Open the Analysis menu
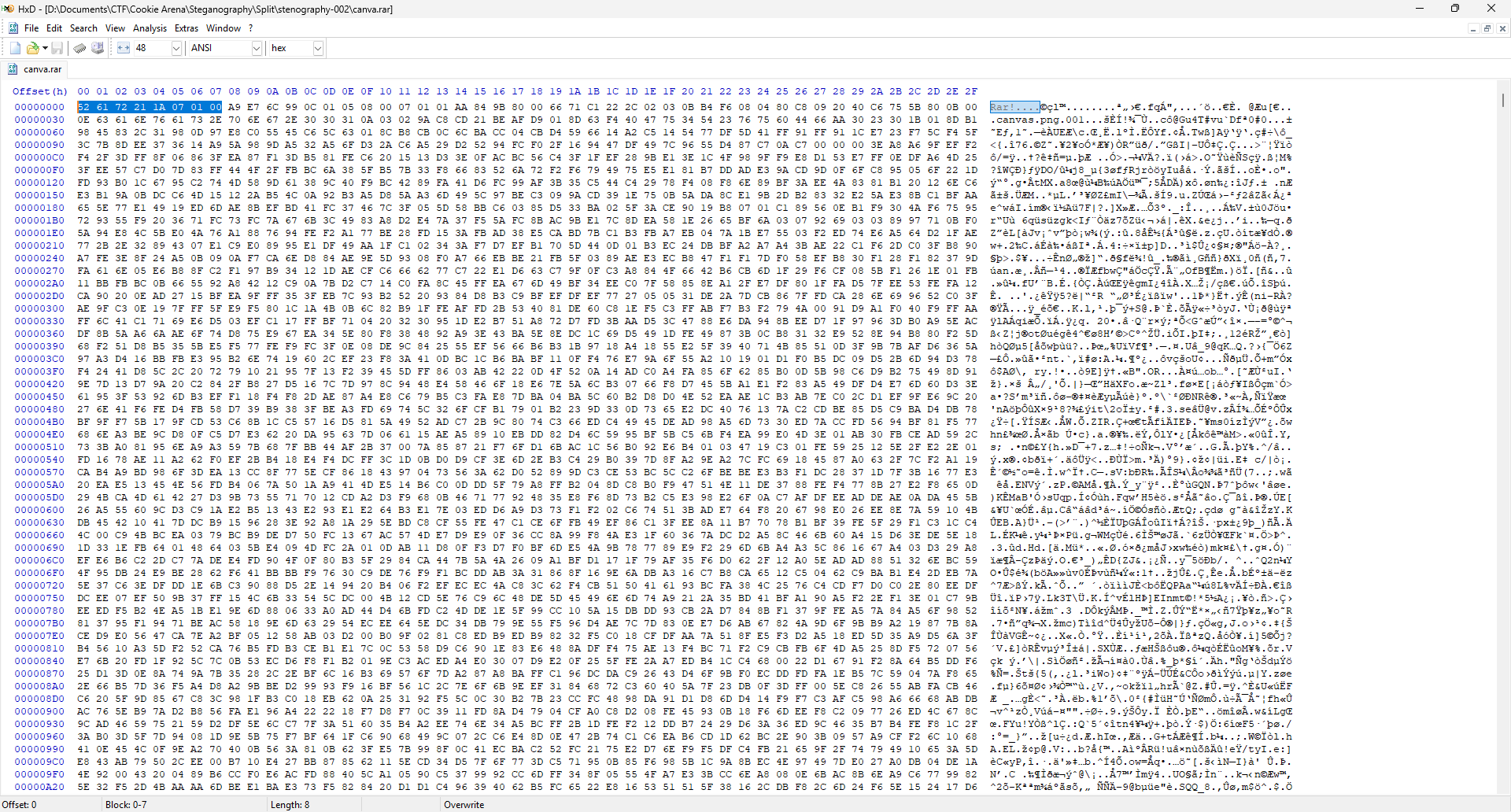The image size is (1511, 812). tap(150, 28)
